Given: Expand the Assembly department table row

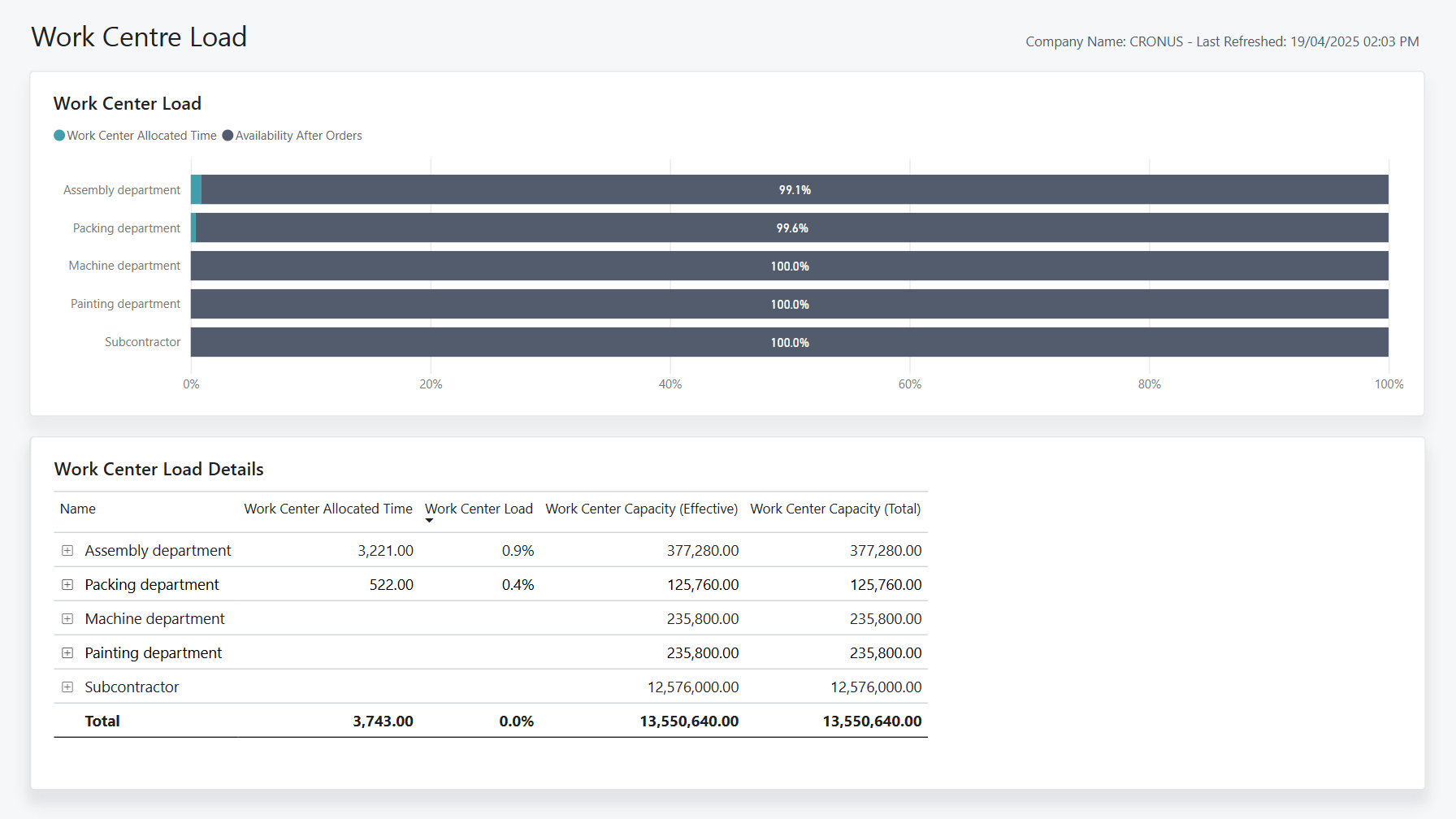Looking at the screenshot, I should coord(67,550).
